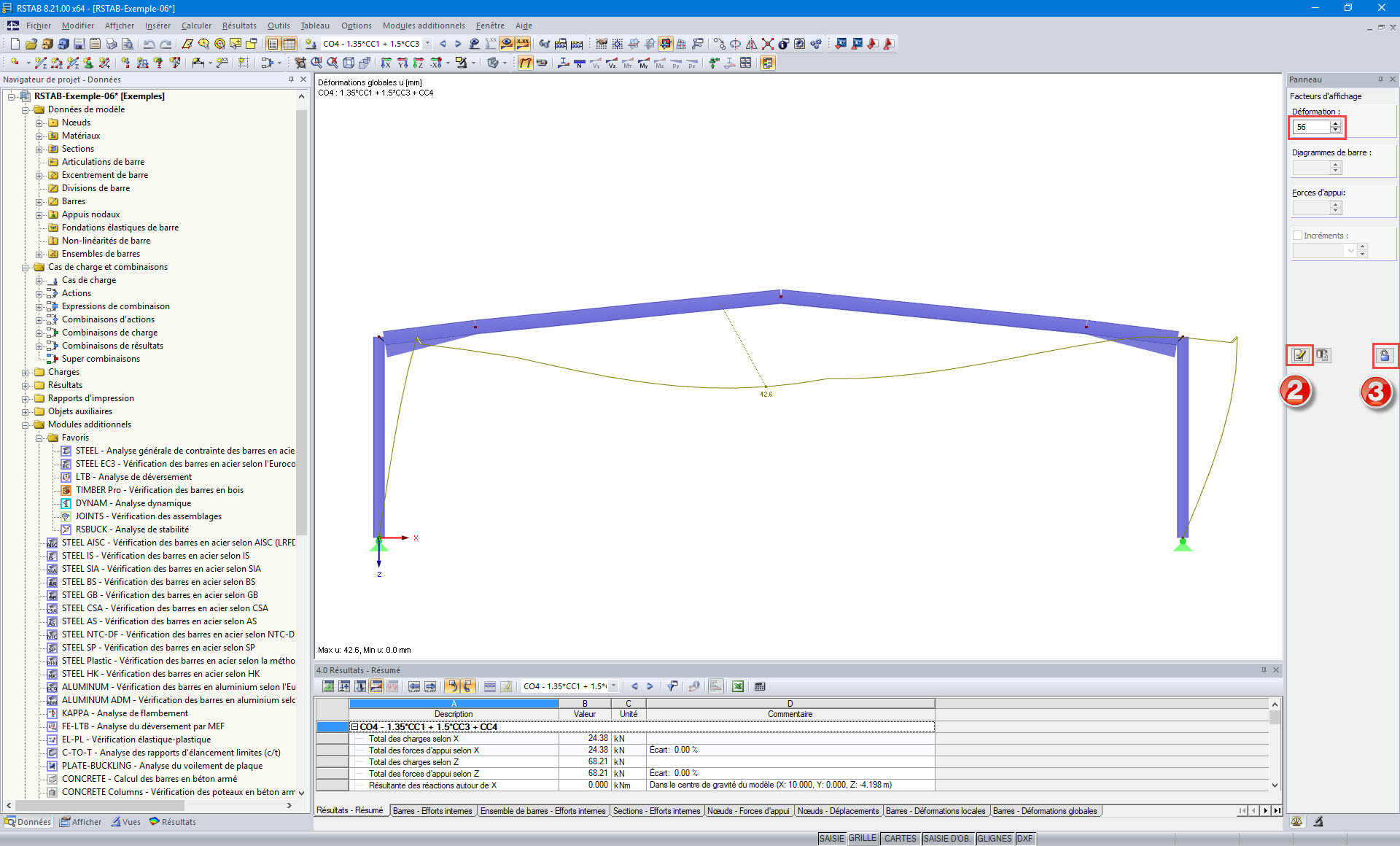Viewport: 1400px width, 846px height.
Task: Open the Calculer menu
Action: tap(196, 26)
